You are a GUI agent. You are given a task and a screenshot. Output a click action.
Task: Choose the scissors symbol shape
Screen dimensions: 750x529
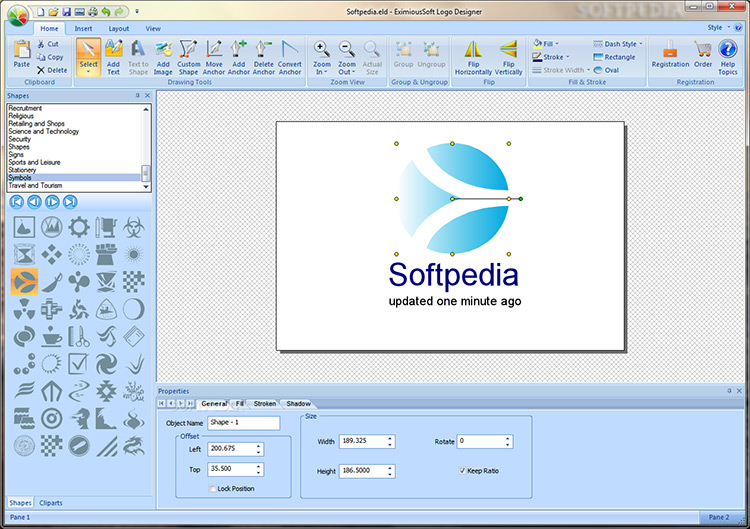pyautogui.click(x=79, y=336)
